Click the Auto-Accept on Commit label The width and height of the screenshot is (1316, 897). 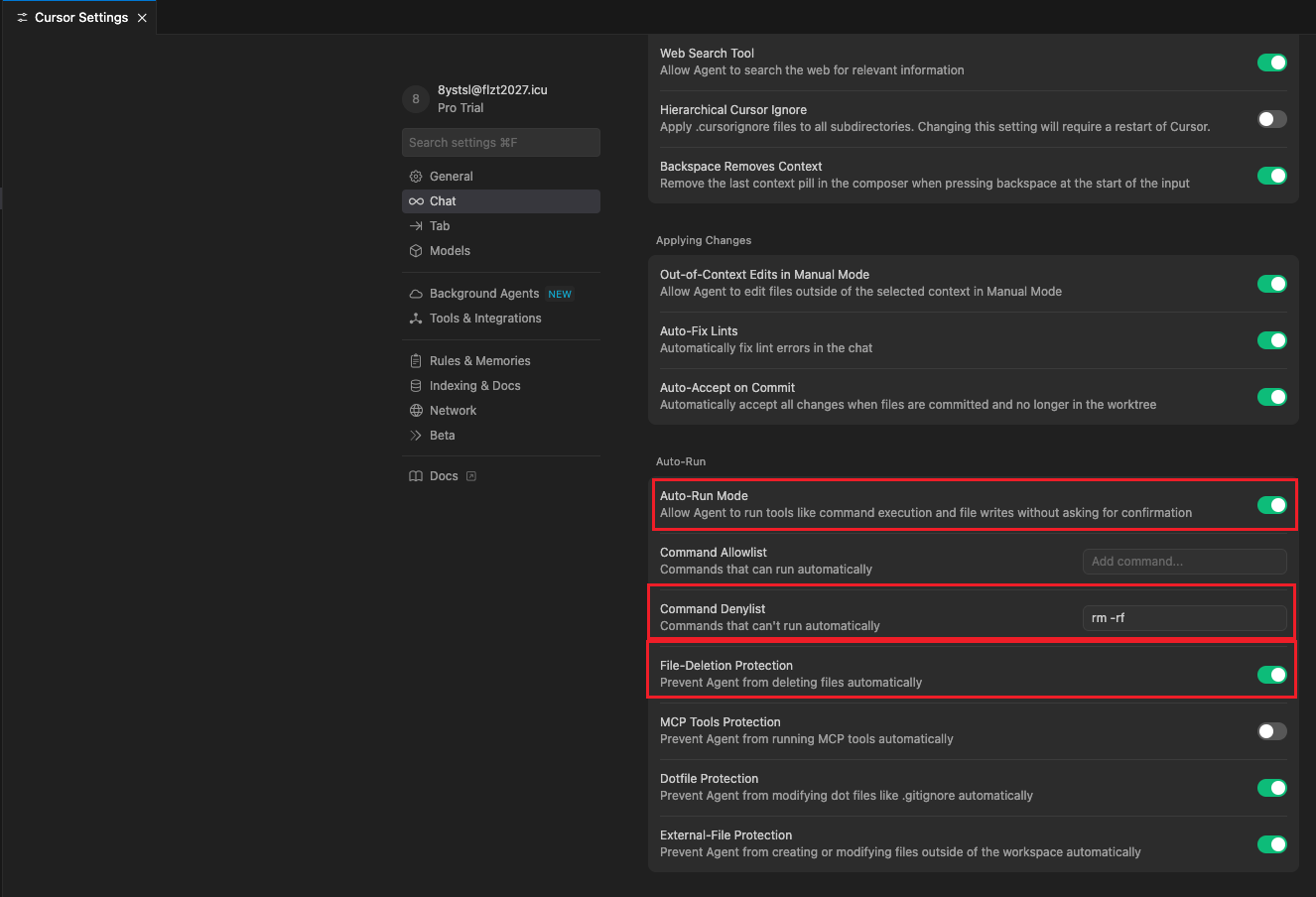tap(727, 388)
